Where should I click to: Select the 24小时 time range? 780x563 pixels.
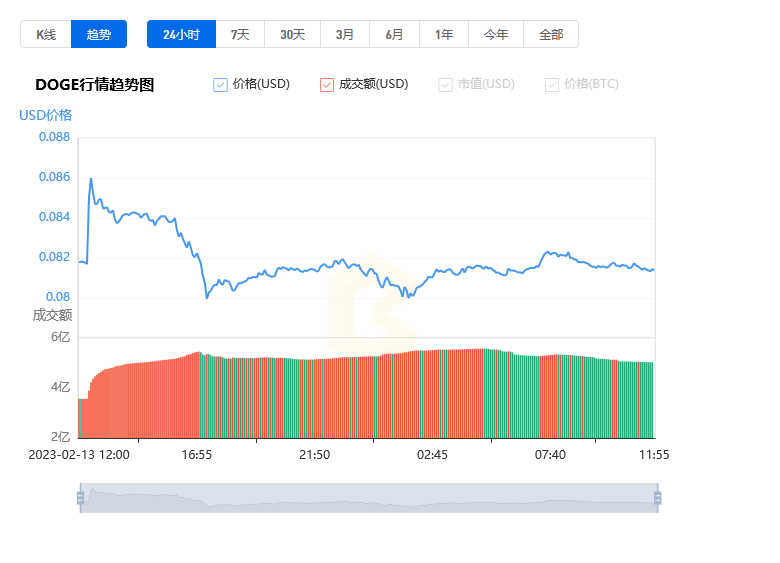coord(181,34)
